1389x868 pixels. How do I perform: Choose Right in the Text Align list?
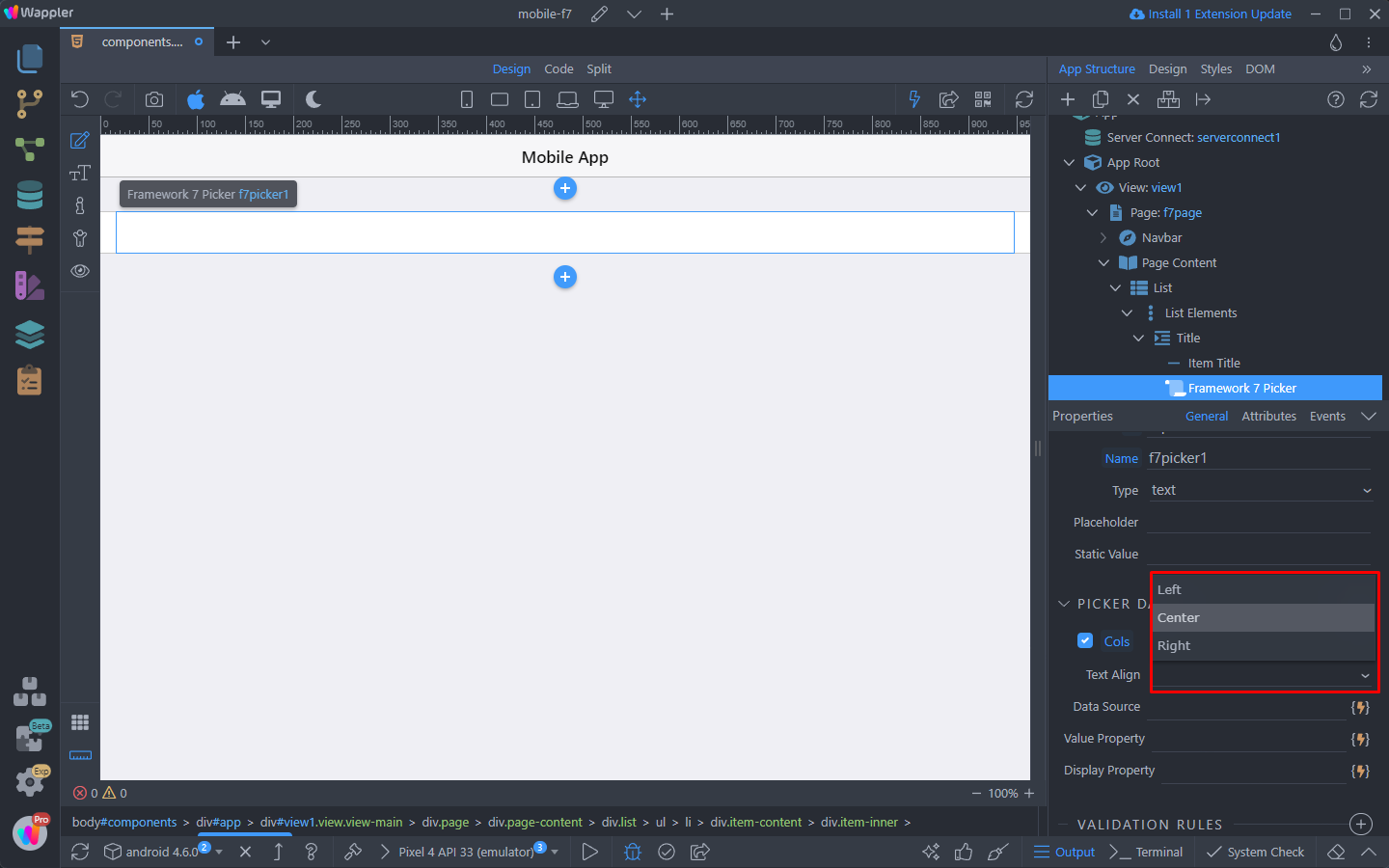(x=1174, y=646)
